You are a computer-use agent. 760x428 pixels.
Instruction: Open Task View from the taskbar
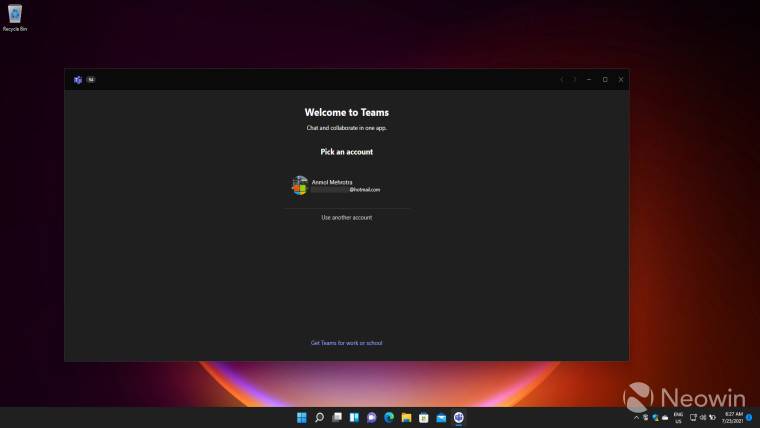coord(337,417)
